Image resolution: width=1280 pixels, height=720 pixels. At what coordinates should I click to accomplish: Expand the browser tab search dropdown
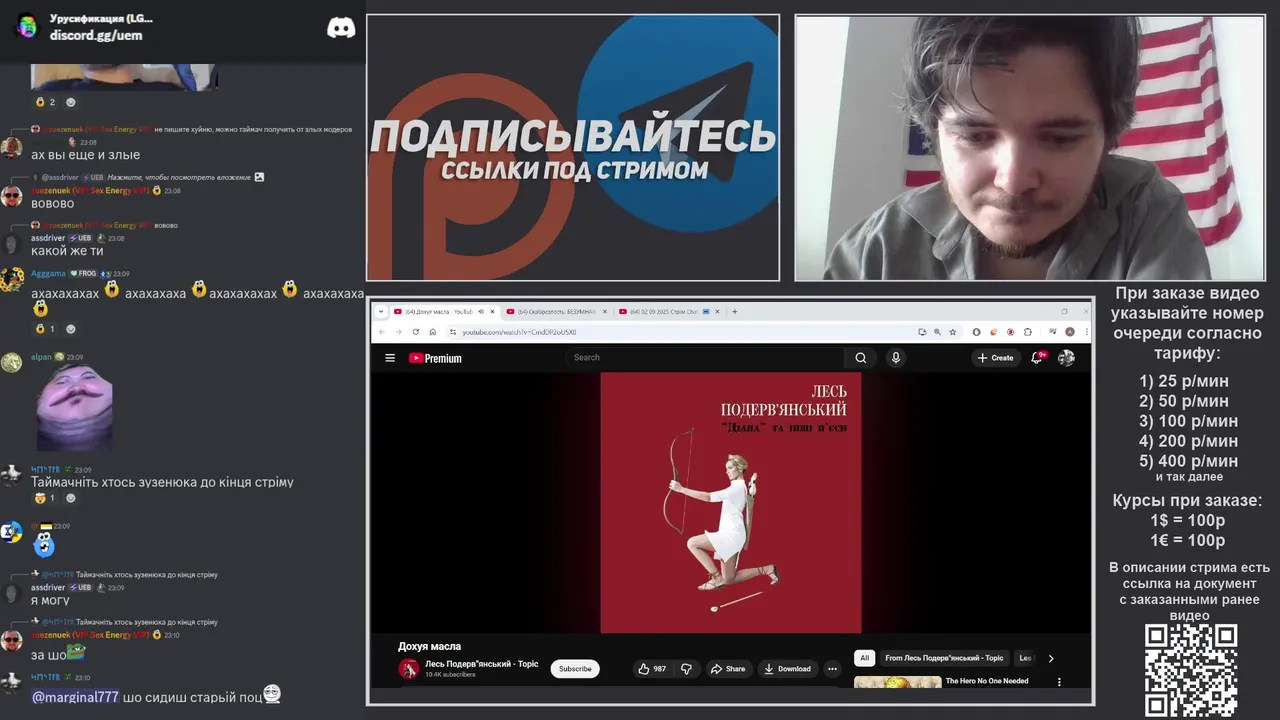coord(381,311)
